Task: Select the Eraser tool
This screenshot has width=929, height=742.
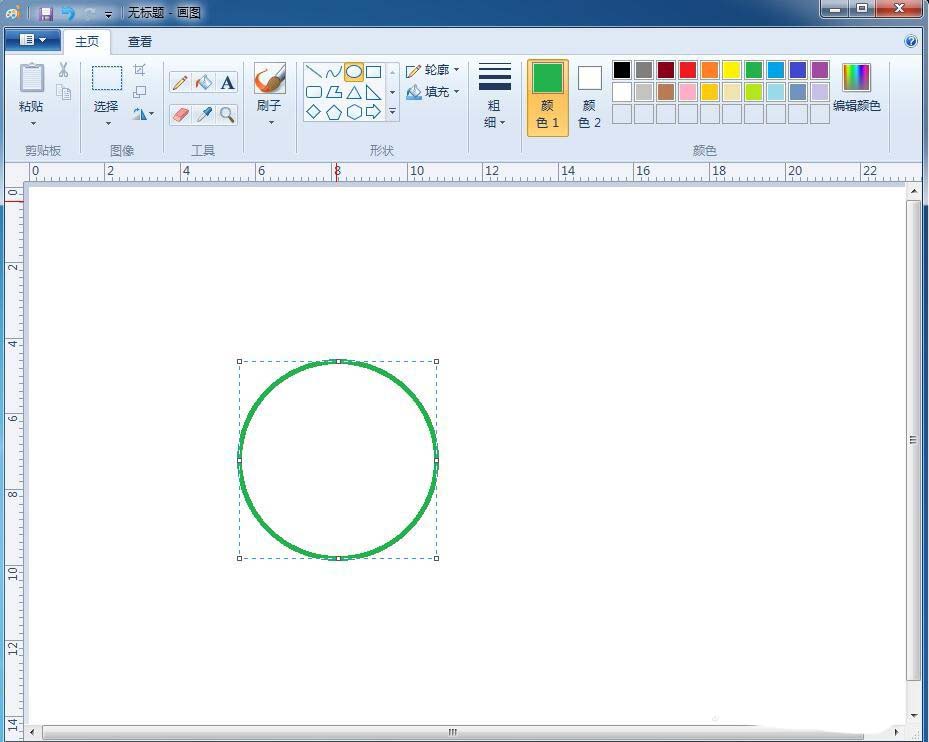Action: 180,114
